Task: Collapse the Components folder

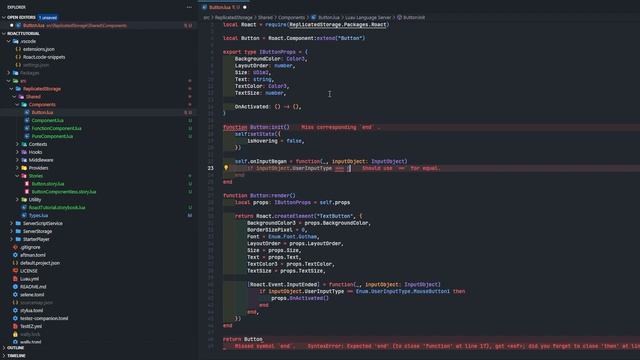Action: pyautogui.click(x=17, y=104)
